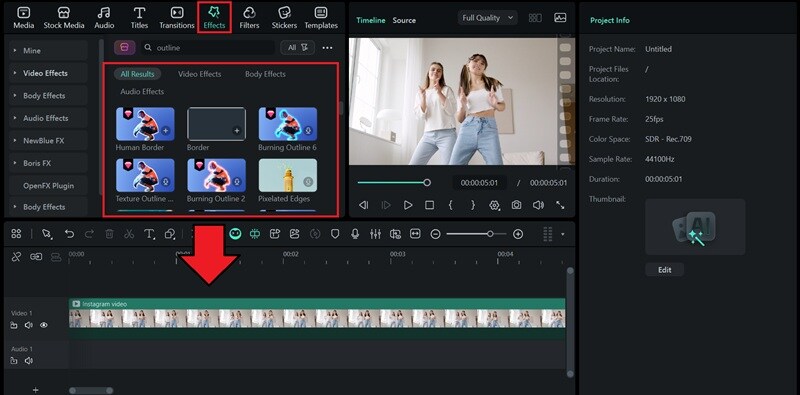This screenshot has width=800, height=395.
Task: Select the Burning Outline 2 effect thumbnail
Action: [216, 175]
